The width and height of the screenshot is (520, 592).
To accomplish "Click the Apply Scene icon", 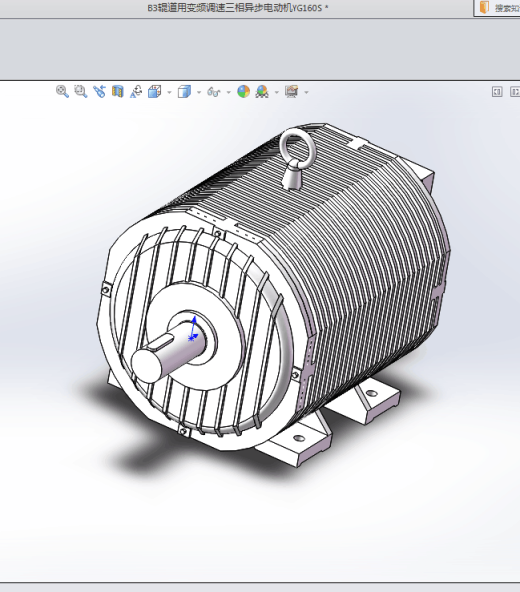I will coord(262,91).
